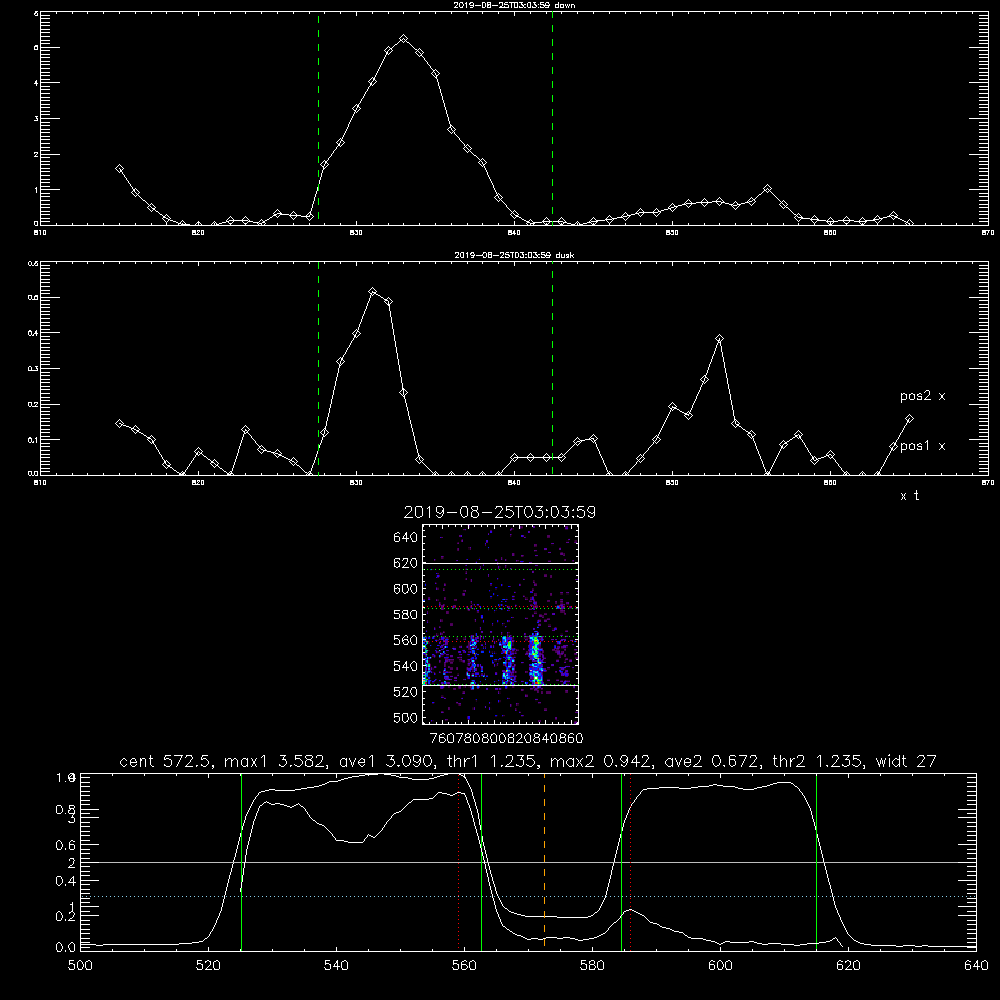Viewport: 1000px width, 1000px height.
Task: Click the last diamond data point of the dusk curve
Action: [x=909, y=418]
